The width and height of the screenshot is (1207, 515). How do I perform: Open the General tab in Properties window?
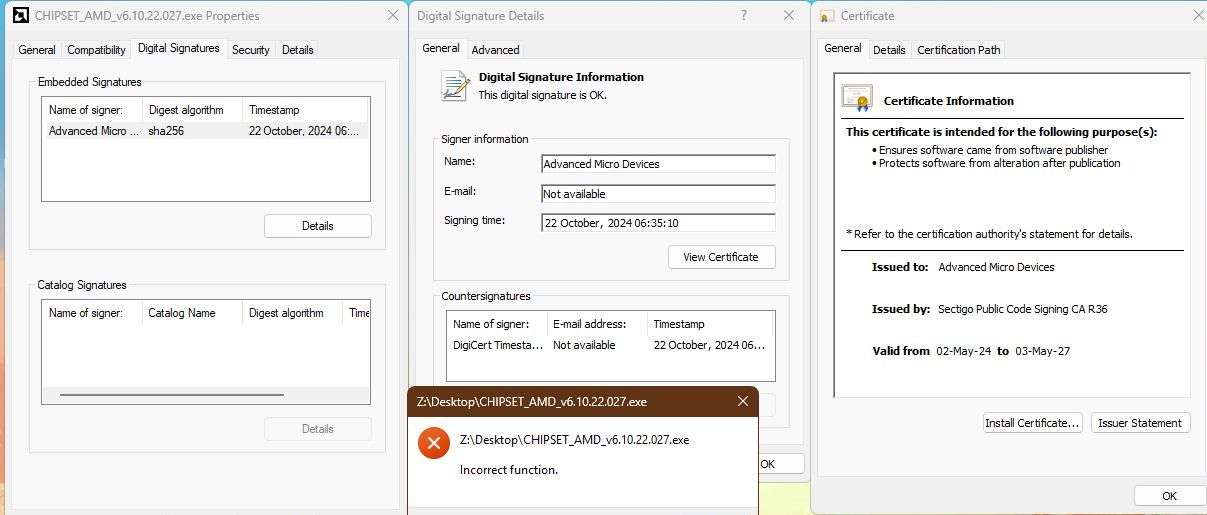[x=37, y=49]
